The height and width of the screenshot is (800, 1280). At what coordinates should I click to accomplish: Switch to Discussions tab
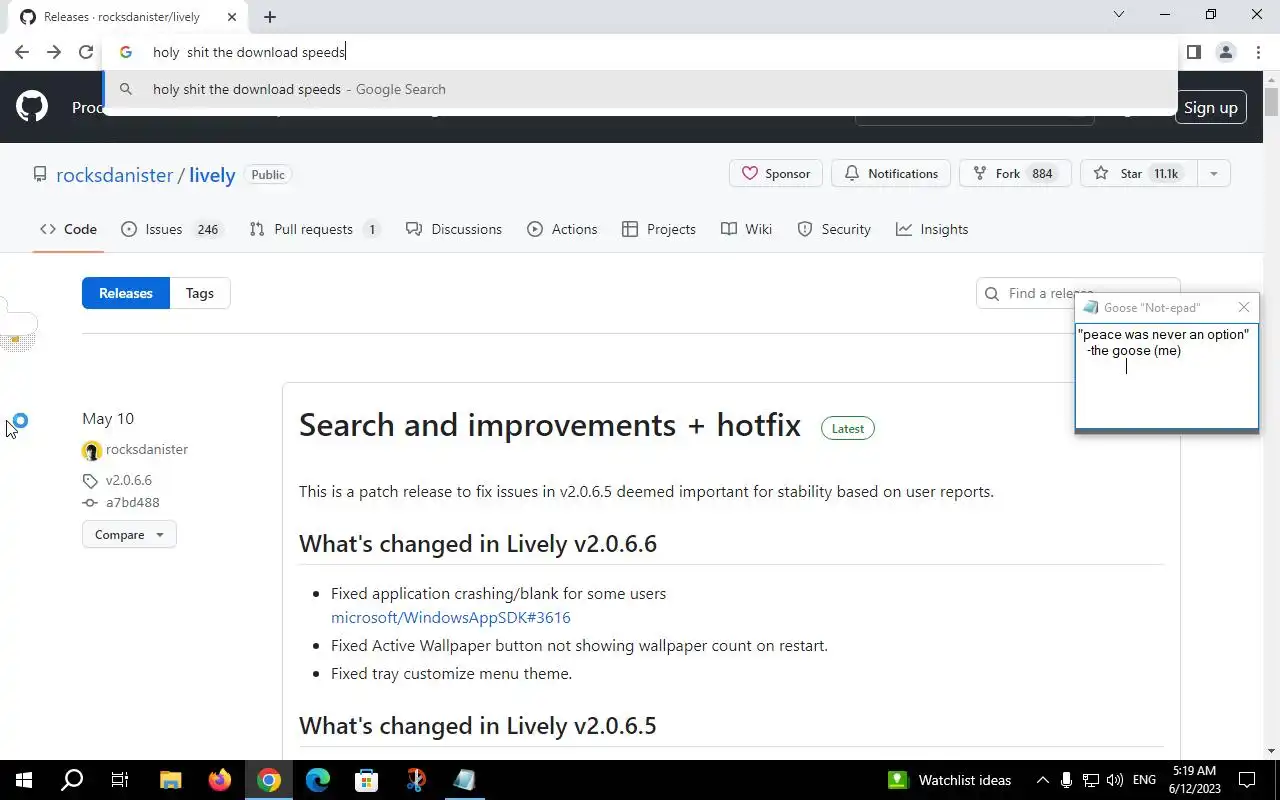tap(454, 229)
